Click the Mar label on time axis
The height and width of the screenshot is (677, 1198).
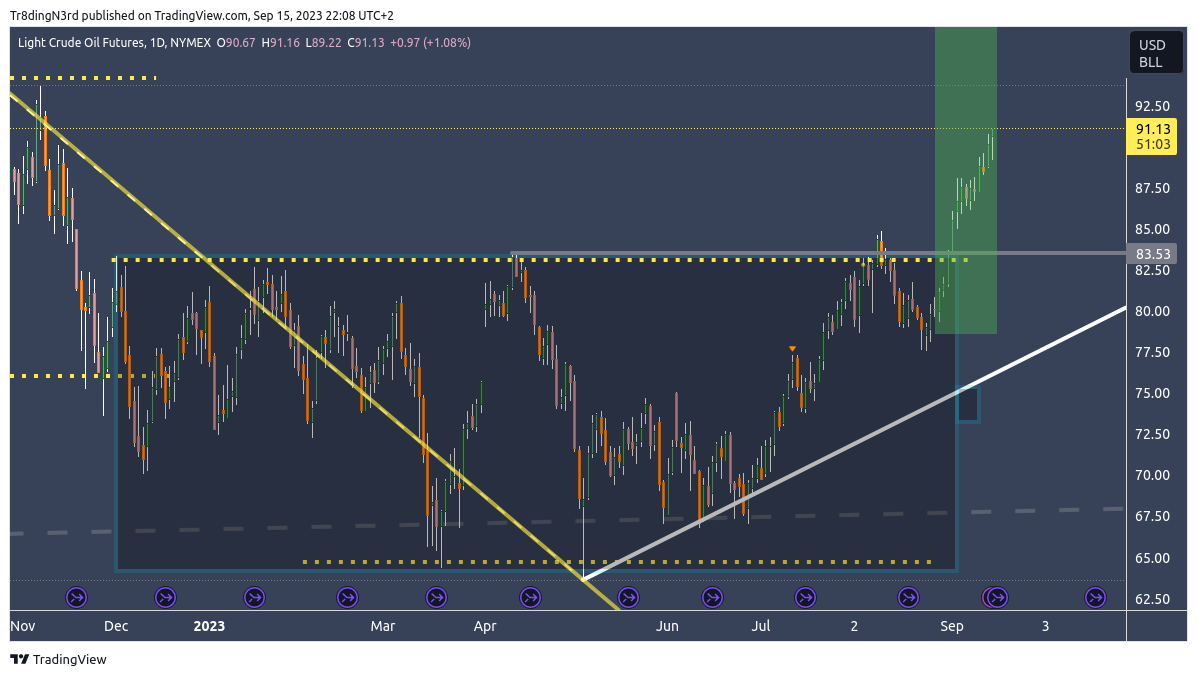pos(383,627)
